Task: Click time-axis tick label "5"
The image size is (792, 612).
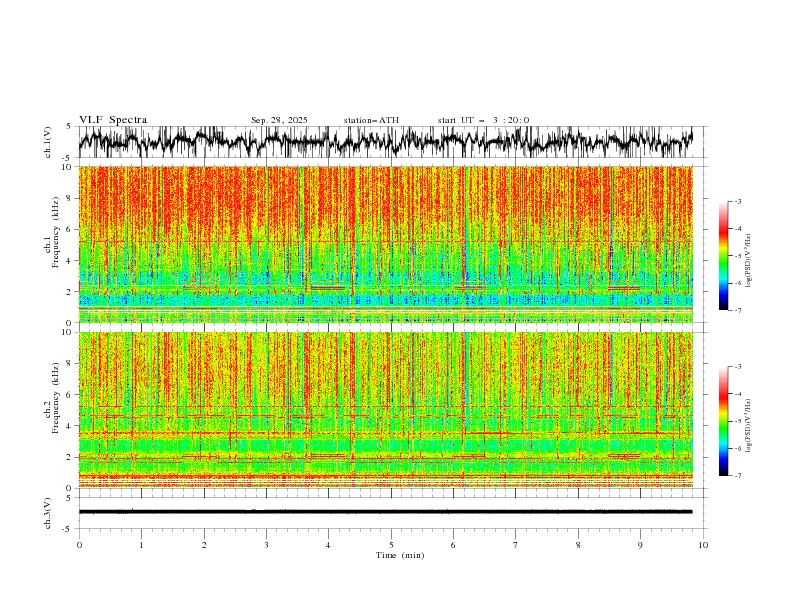Action: pos(391,545)
